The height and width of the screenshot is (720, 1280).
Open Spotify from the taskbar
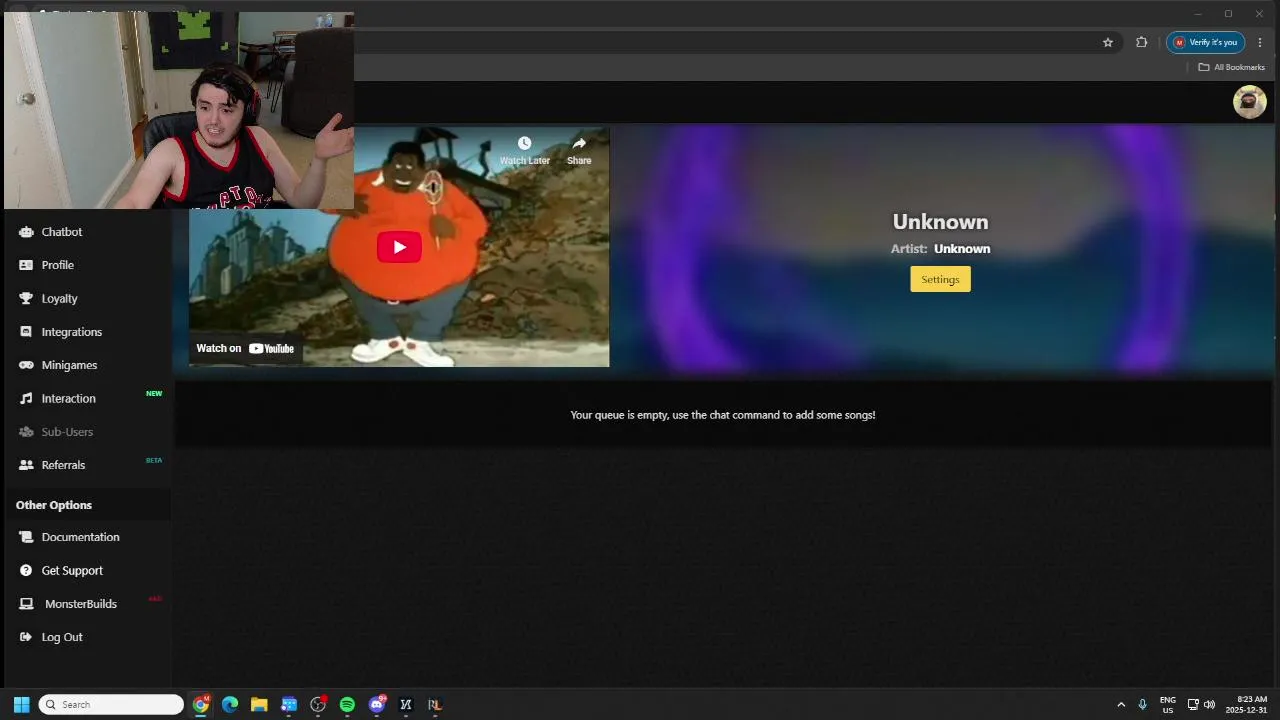pos(347,705)
